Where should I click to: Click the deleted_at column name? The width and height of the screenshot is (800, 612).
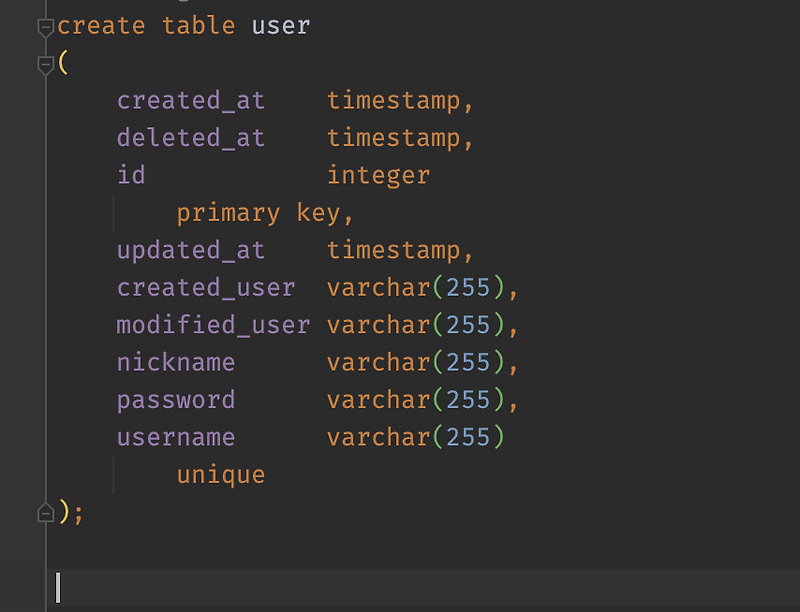coord(191,138)
